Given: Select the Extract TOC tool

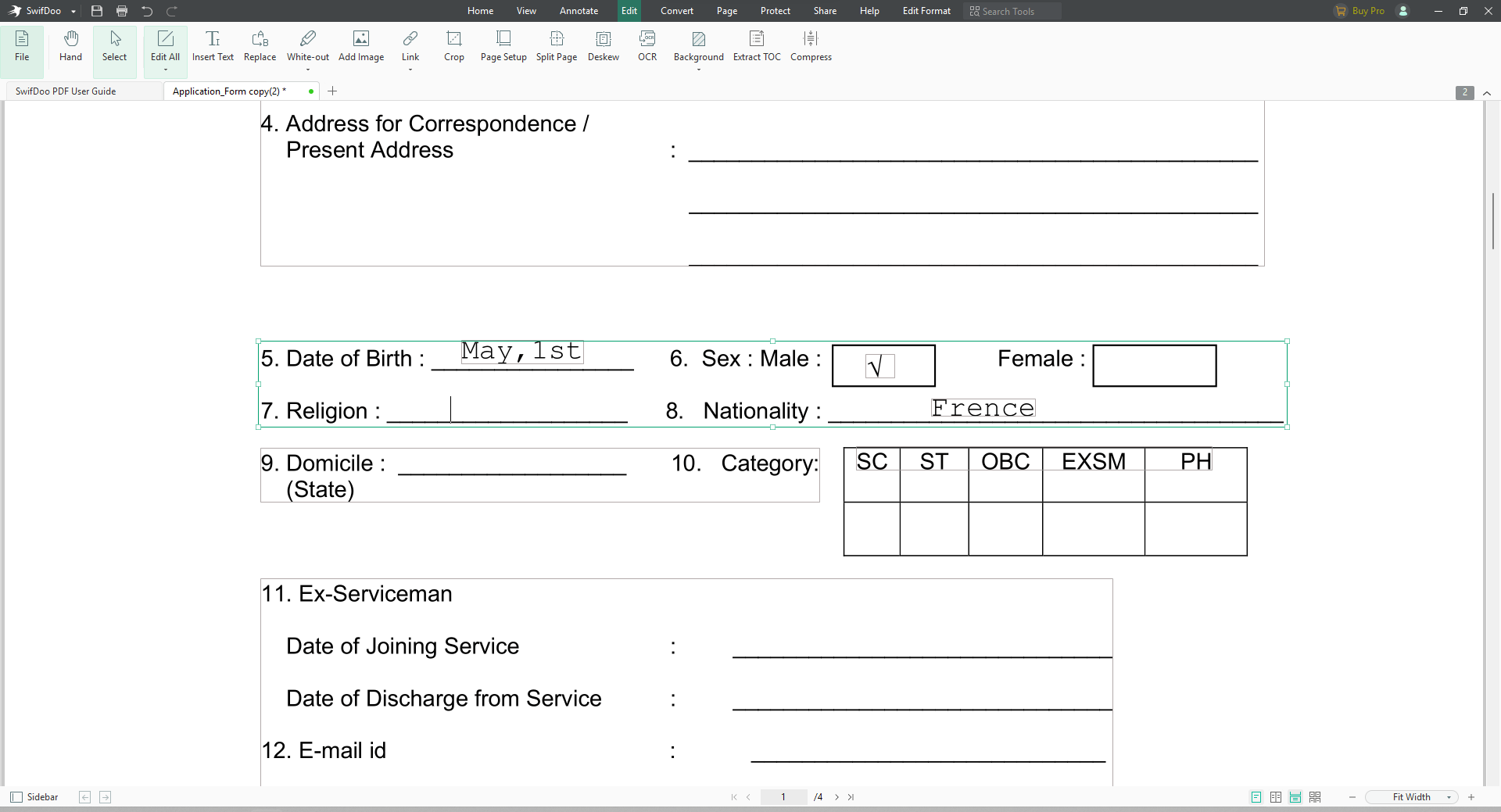Looking at the screenshot, I should [756, 47].
